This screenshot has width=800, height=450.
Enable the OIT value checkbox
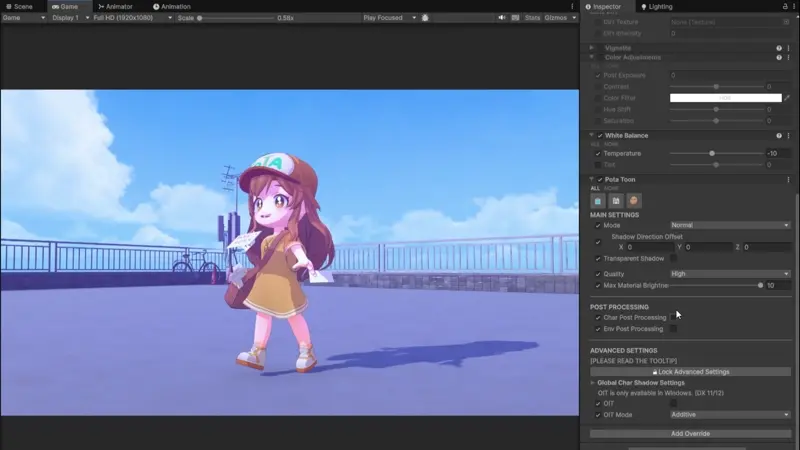click(x=673, y=404)
